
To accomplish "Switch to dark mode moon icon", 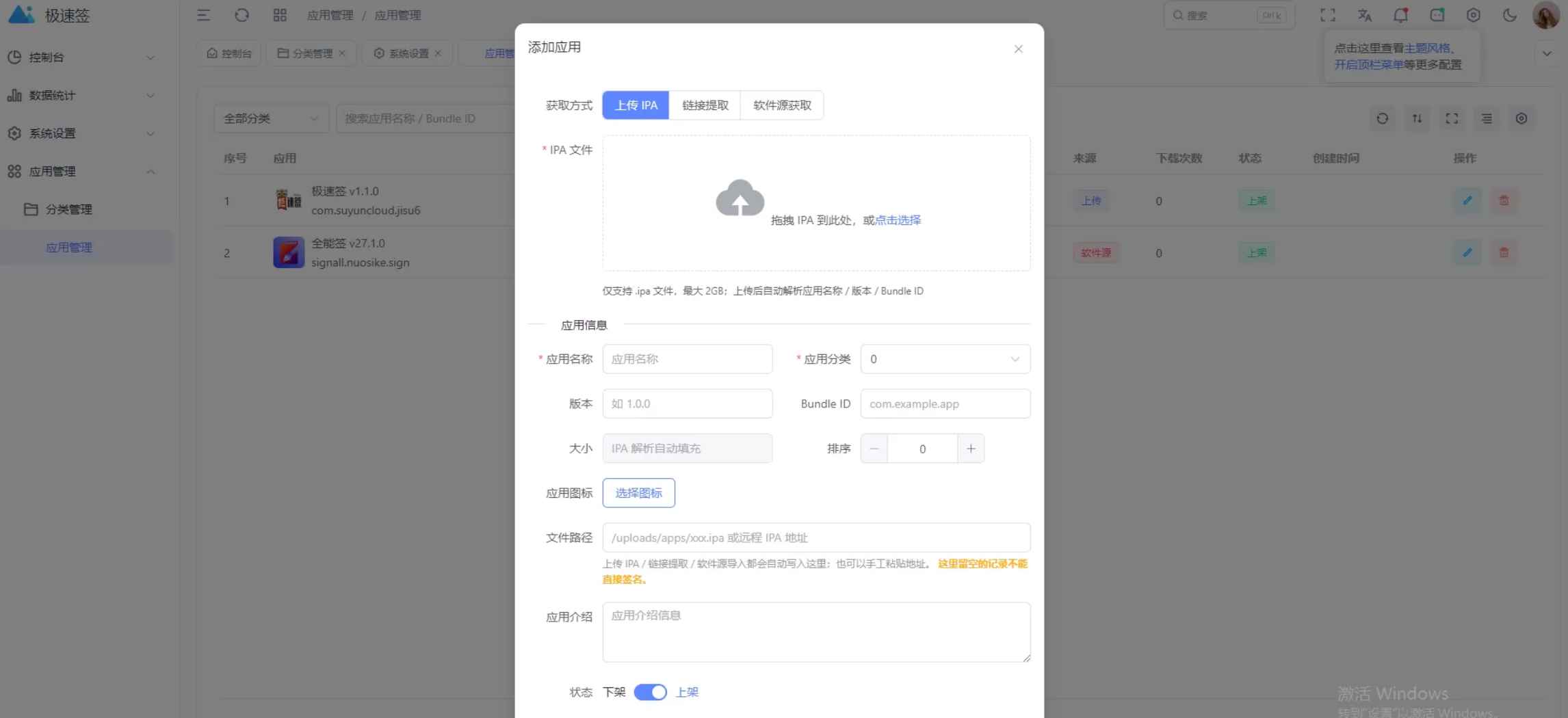I will [1509, 15].
